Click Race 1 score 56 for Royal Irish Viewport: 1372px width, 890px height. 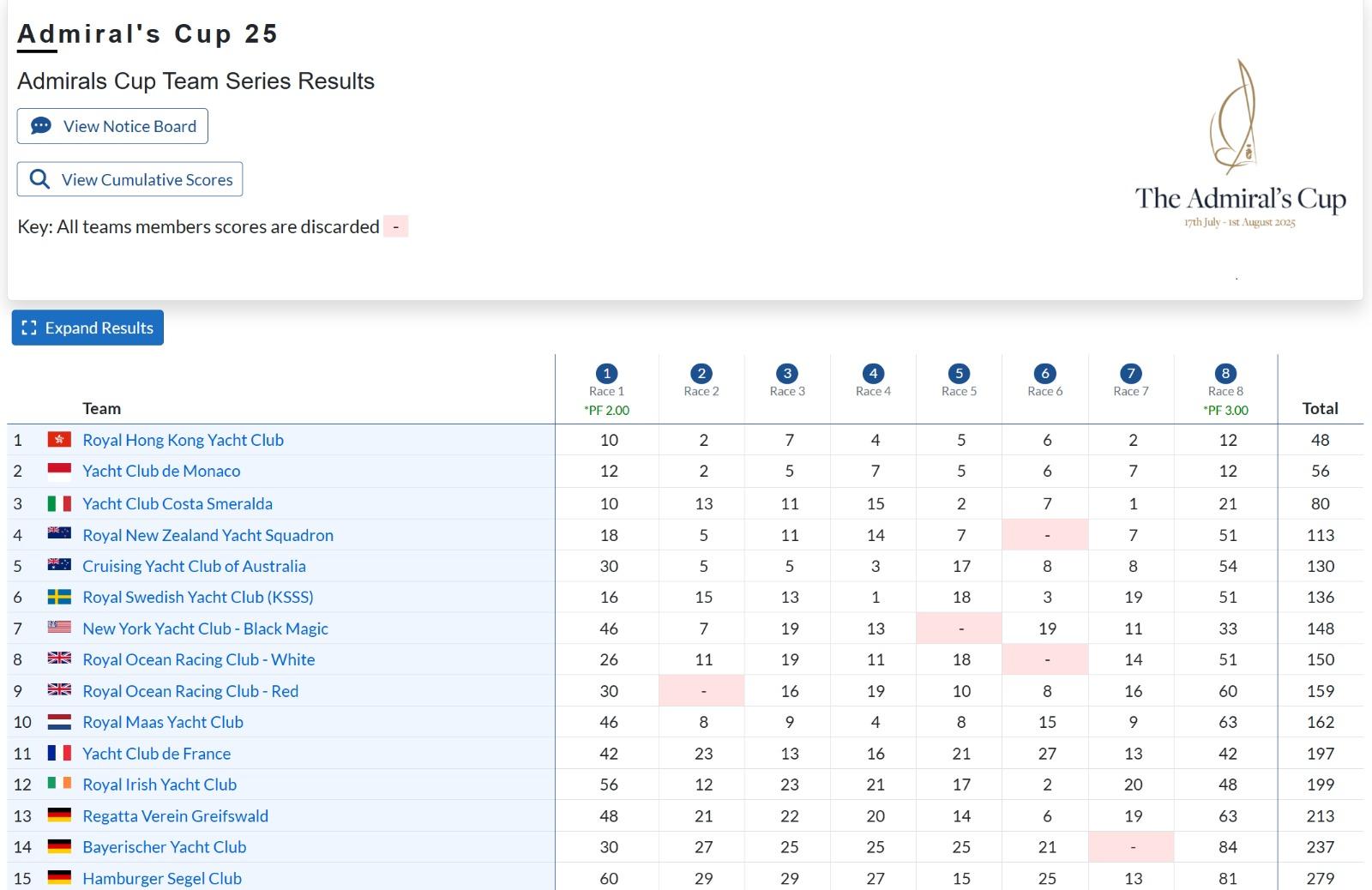point(609,785)
